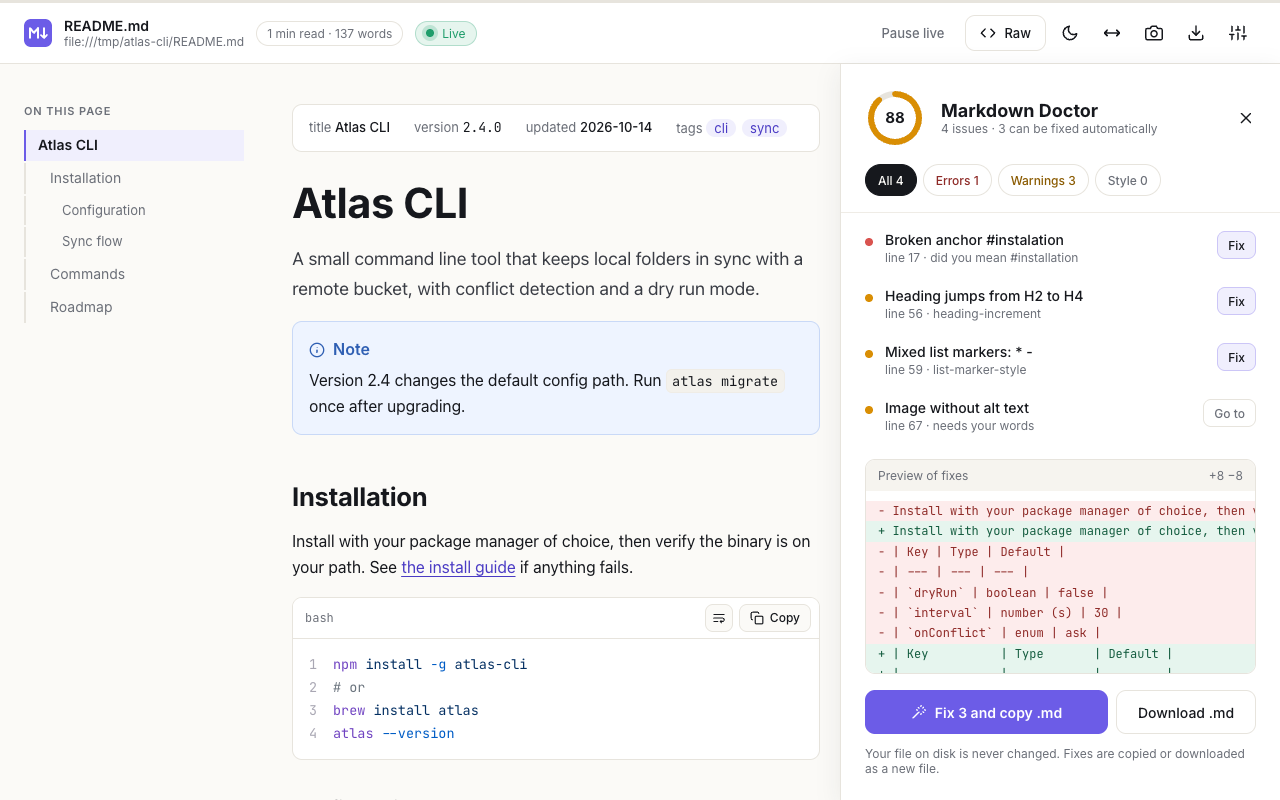Click the health score 88 ring
Image resolution: width=1280 pixels, height=800 pixels.
(x=895, y=118)
